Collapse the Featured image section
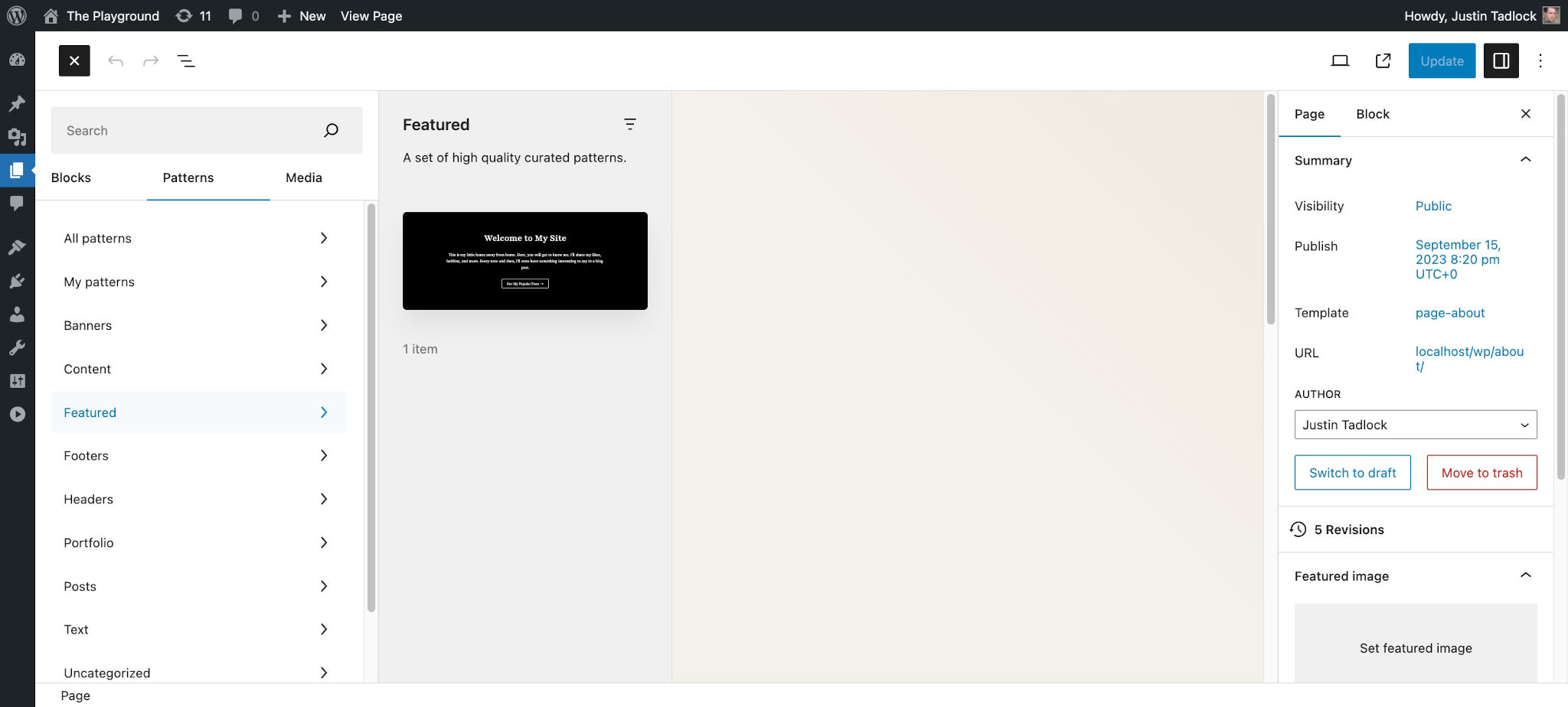The image size is (1568, 707). (1526, 575)
